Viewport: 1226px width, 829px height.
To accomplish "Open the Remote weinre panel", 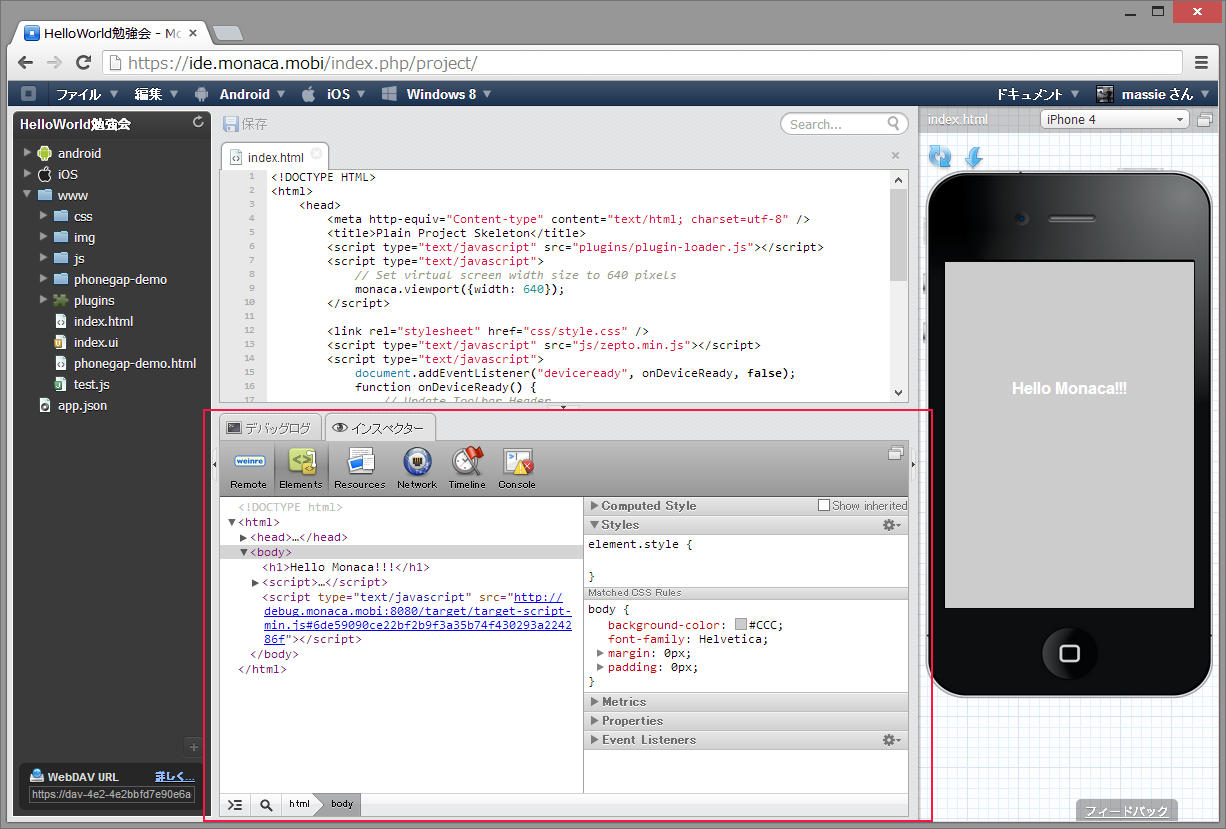I will pyautogui.click(x=249, y=468).
